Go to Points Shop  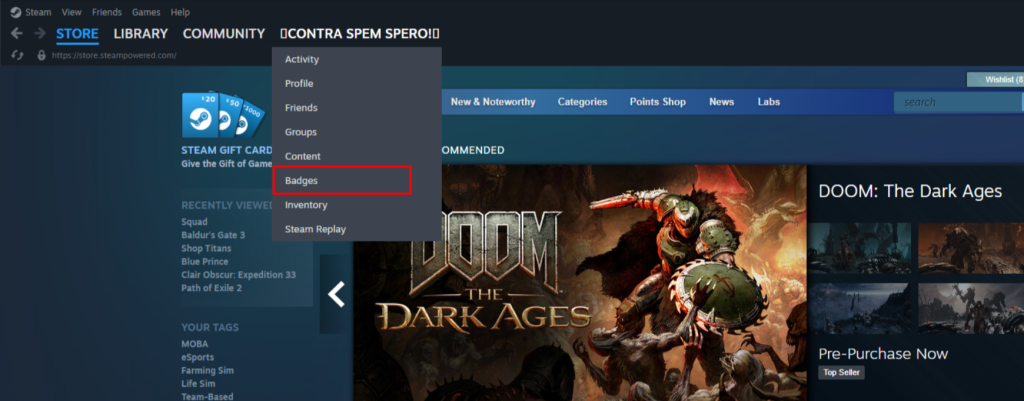pyautogui.click(x=658, y=102)
